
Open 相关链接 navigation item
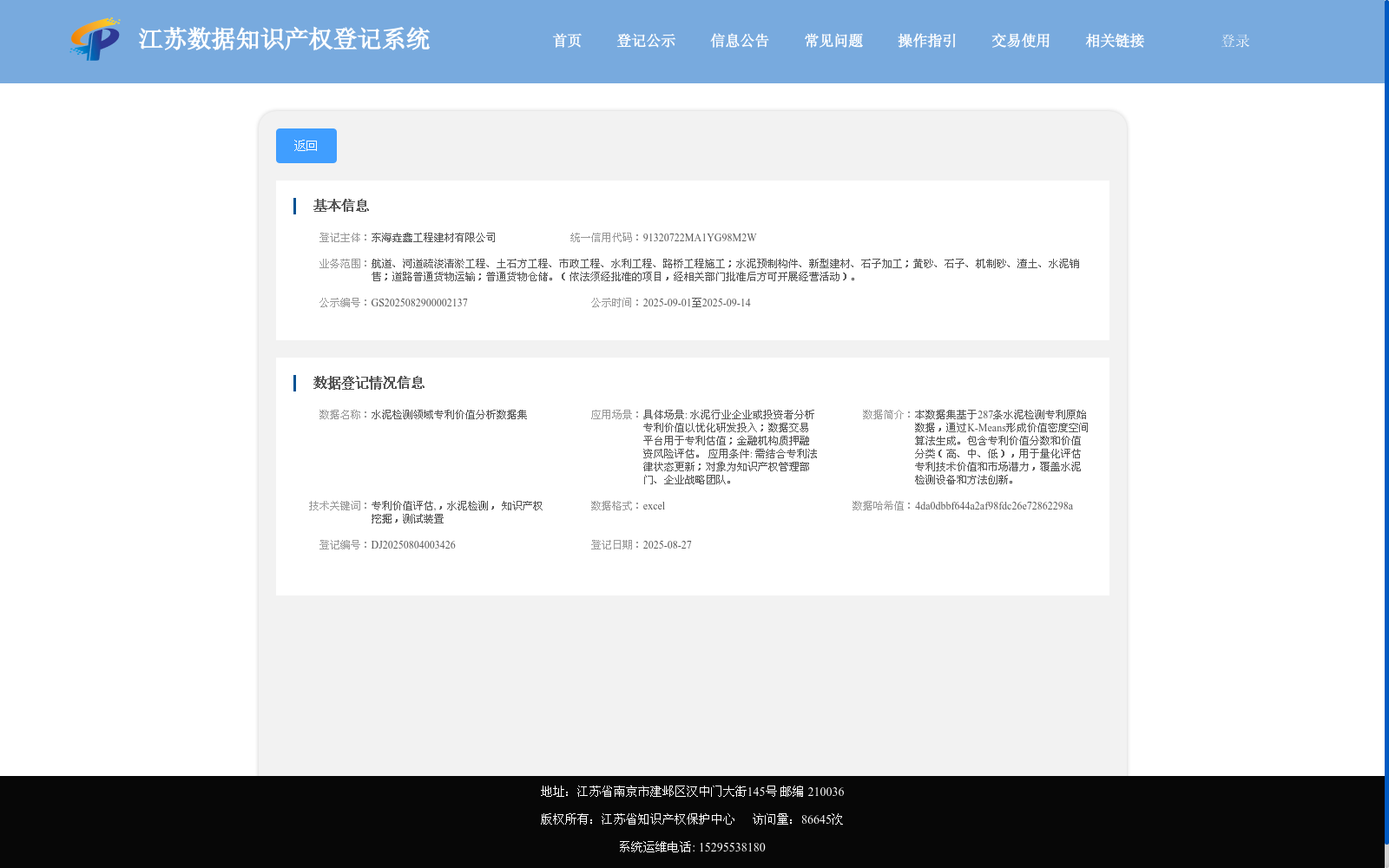point(1115,41)
